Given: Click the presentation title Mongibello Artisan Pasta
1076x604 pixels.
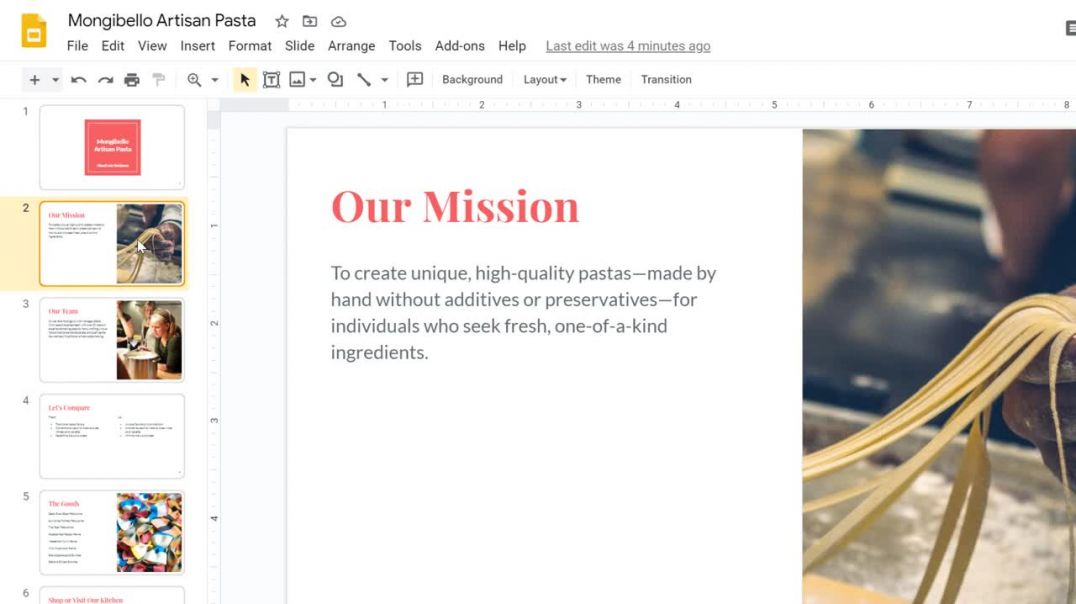Looking at the screenshot, I should tap(162, 21).
